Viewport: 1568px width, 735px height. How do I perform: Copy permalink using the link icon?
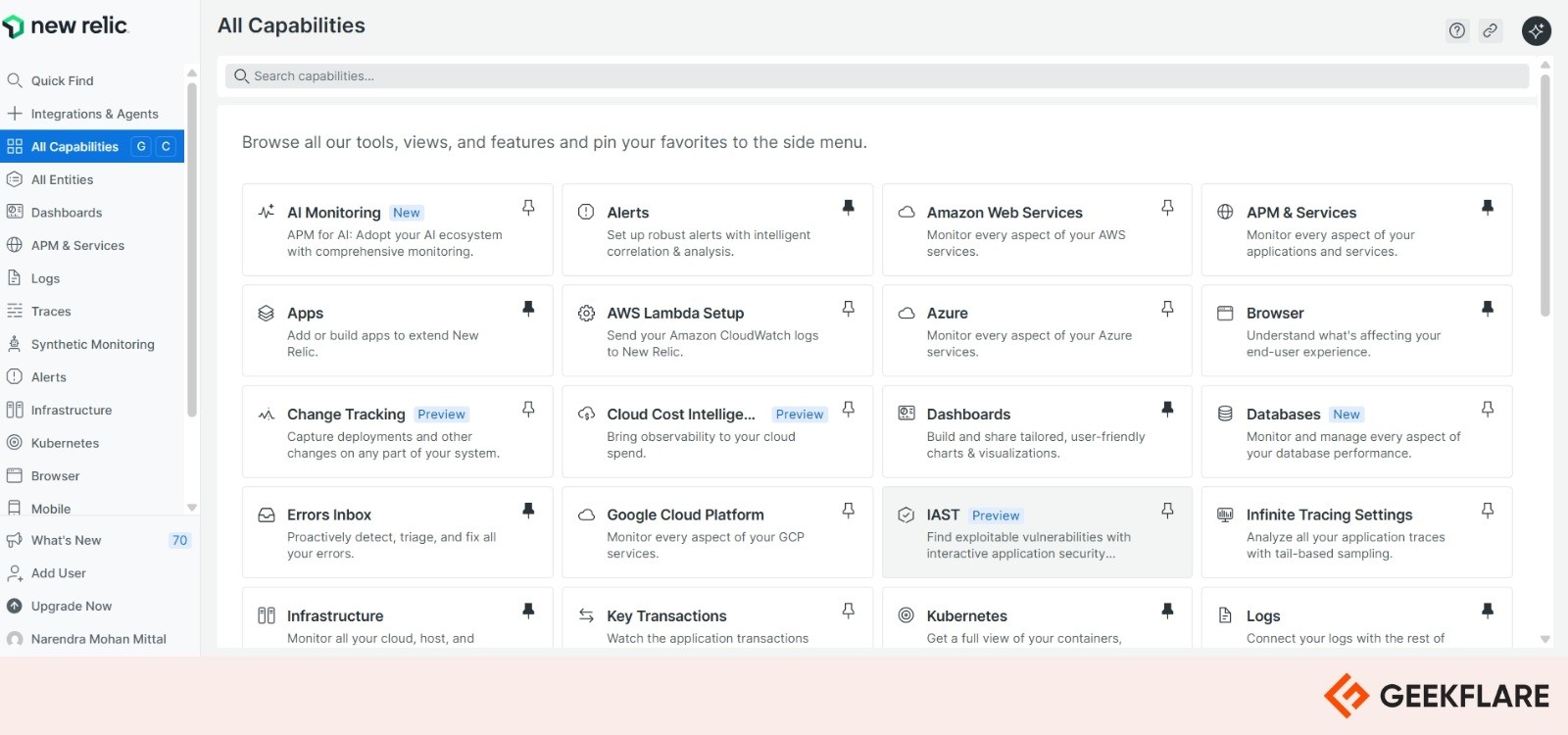point(1490,30)
